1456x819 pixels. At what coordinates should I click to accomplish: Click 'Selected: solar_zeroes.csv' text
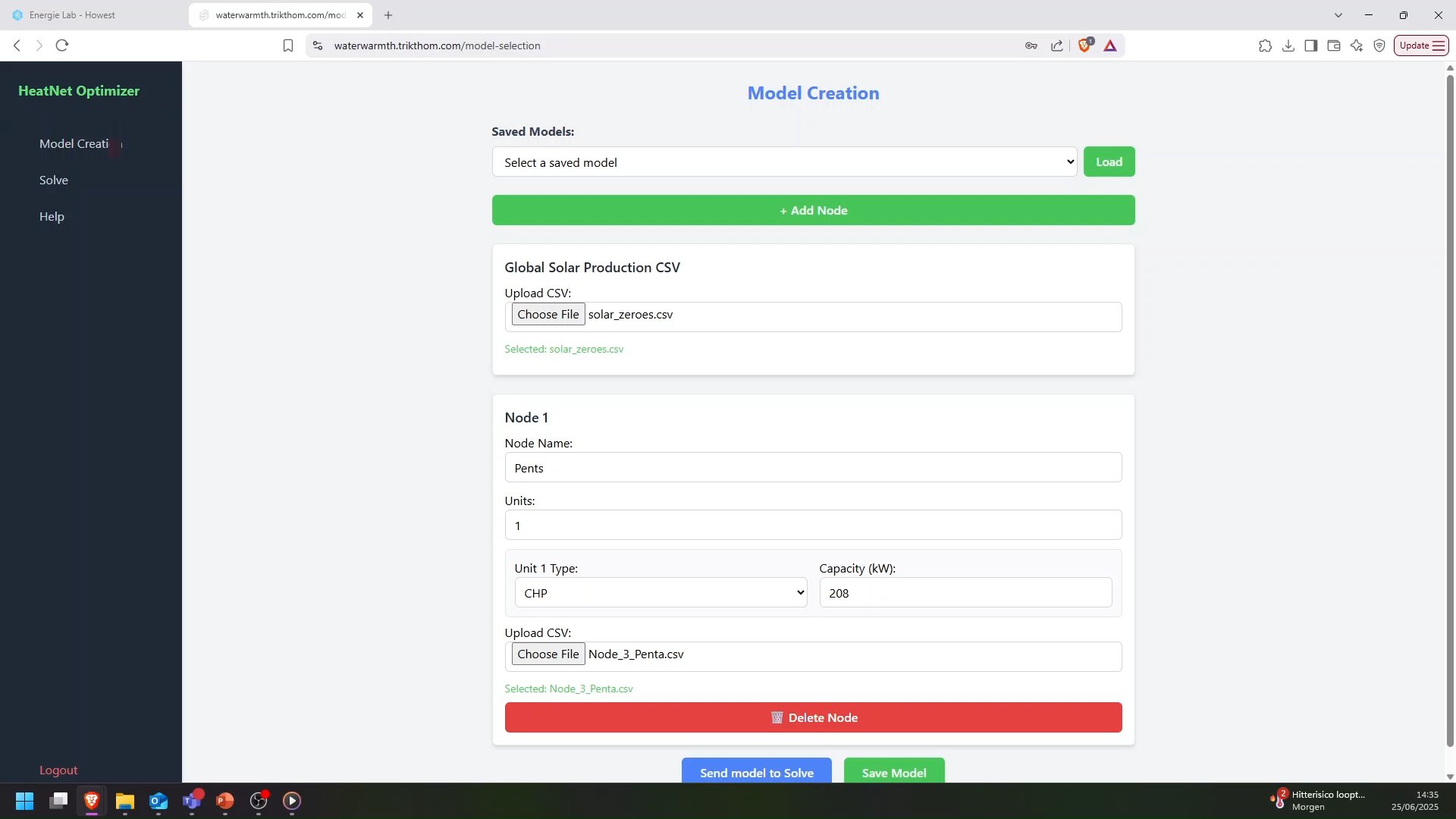tap(563, 349)
